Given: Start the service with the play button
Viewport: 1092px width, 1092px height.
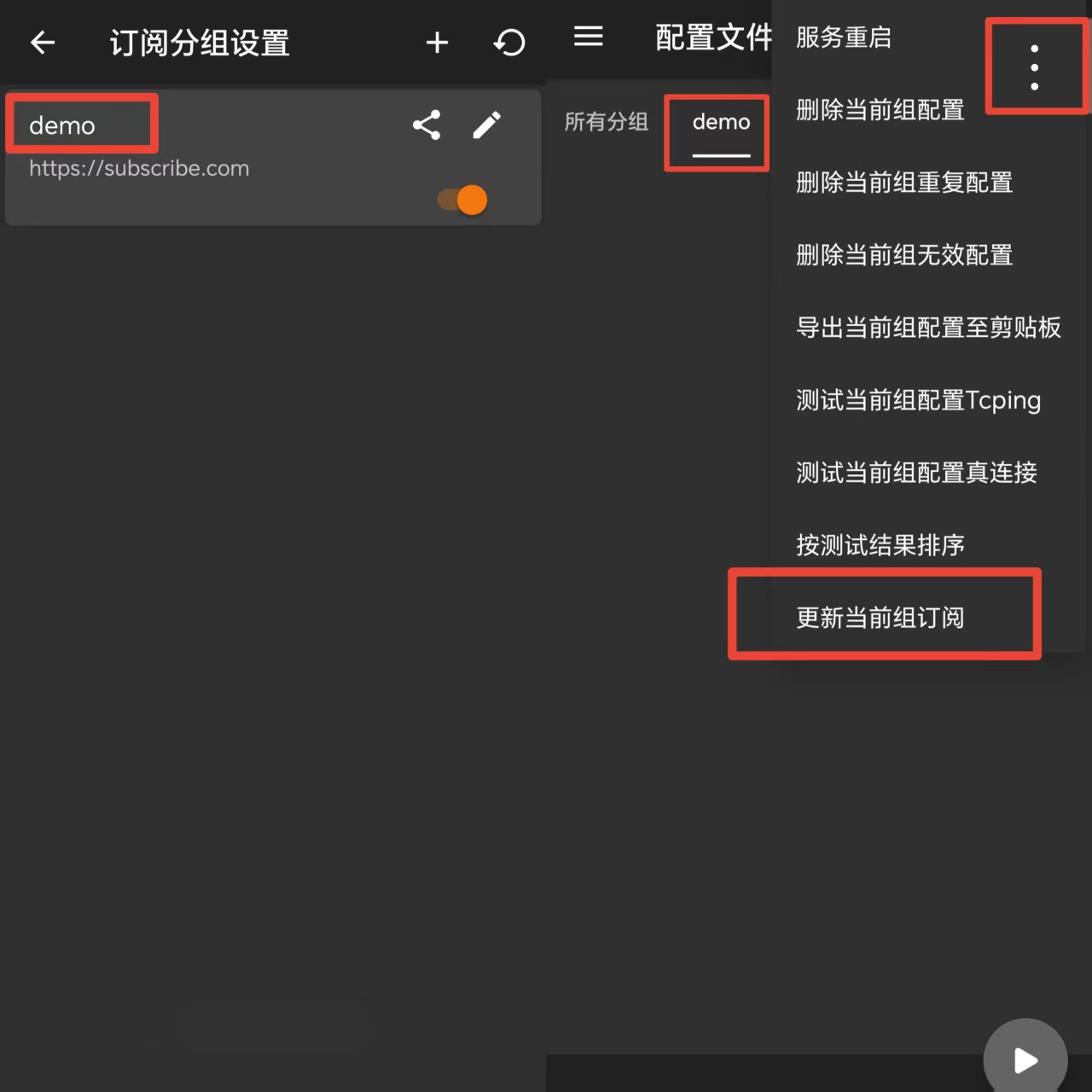Looking at the screenshot, I should pyautogui.click(x=1025, y=1060).
